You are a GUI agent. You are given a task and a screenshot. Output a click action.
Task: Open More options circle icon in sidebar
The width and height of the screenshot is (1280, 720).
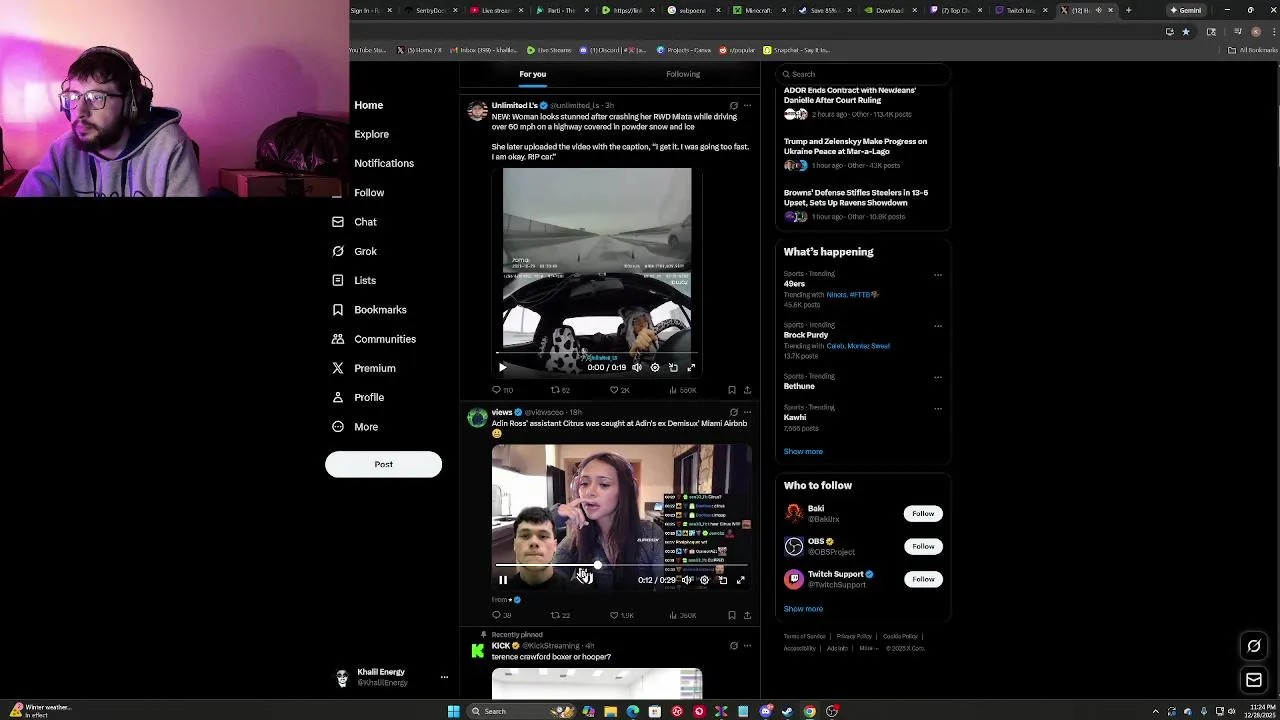click(338, 427)
